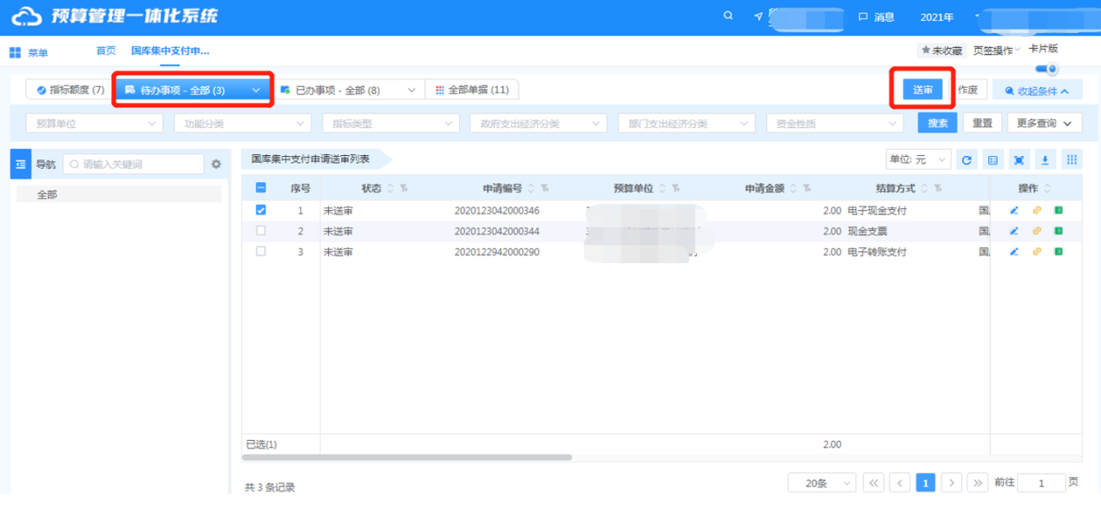Click the horizontal table scrollbar
The height and width of the screenshot is (515, 1101).
pyautogui.click(x=407, y=457)
